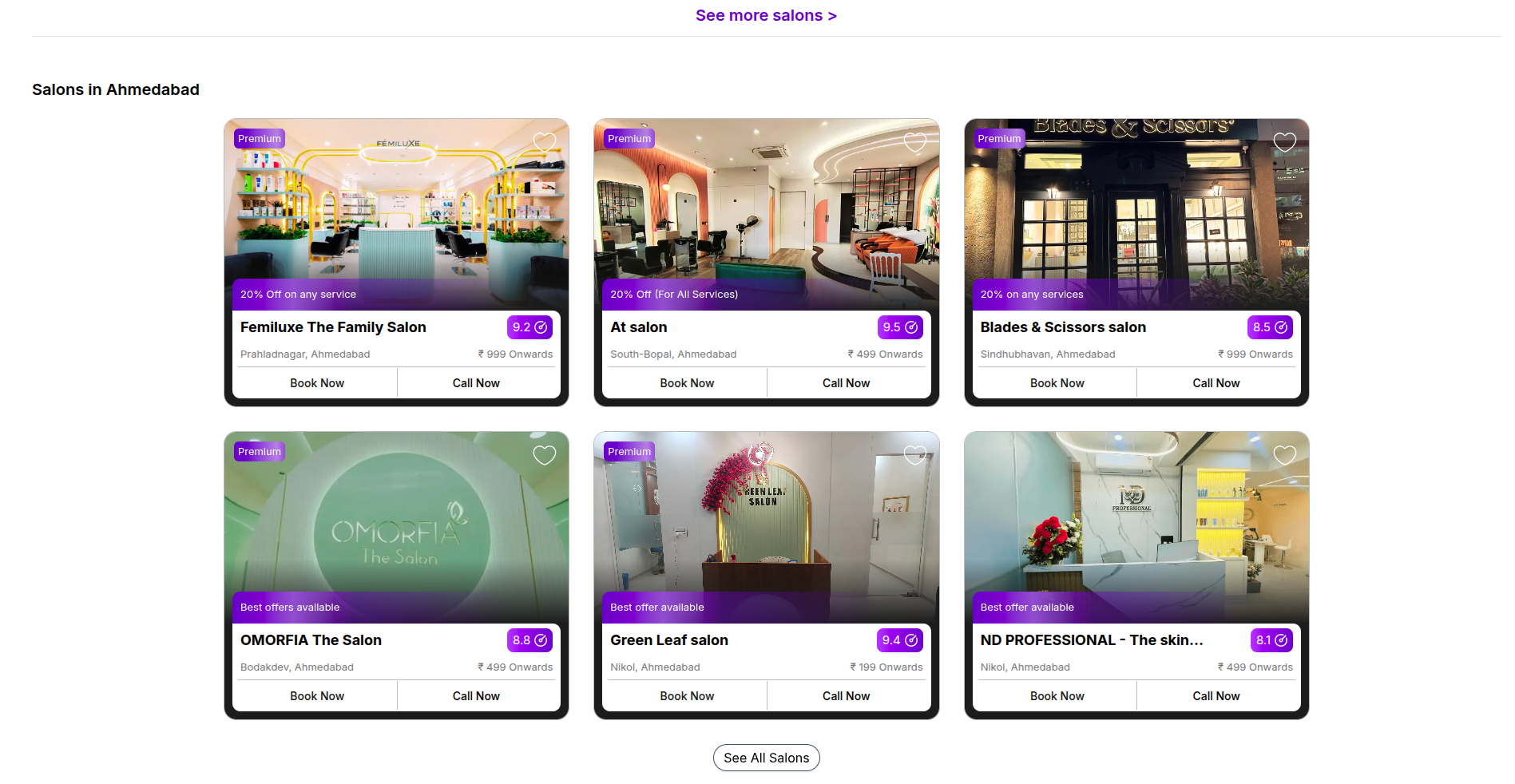Favorite Femiluxe The Family Salon with heart icon
Viewport: 1515px width, 784px height.
tap(545, 143)
